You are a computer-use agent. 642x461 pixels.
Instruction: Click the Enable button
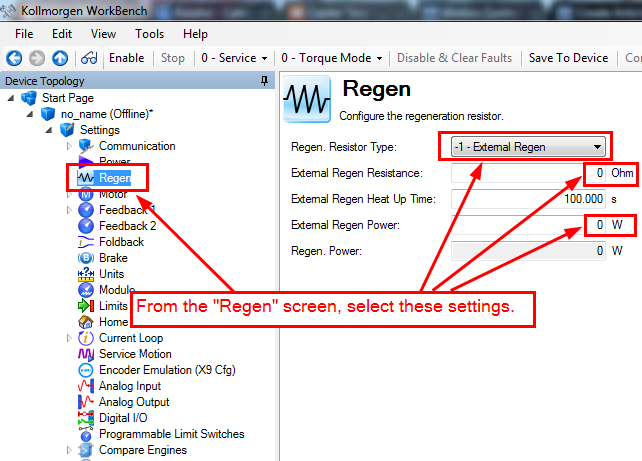tap(127, 58)
